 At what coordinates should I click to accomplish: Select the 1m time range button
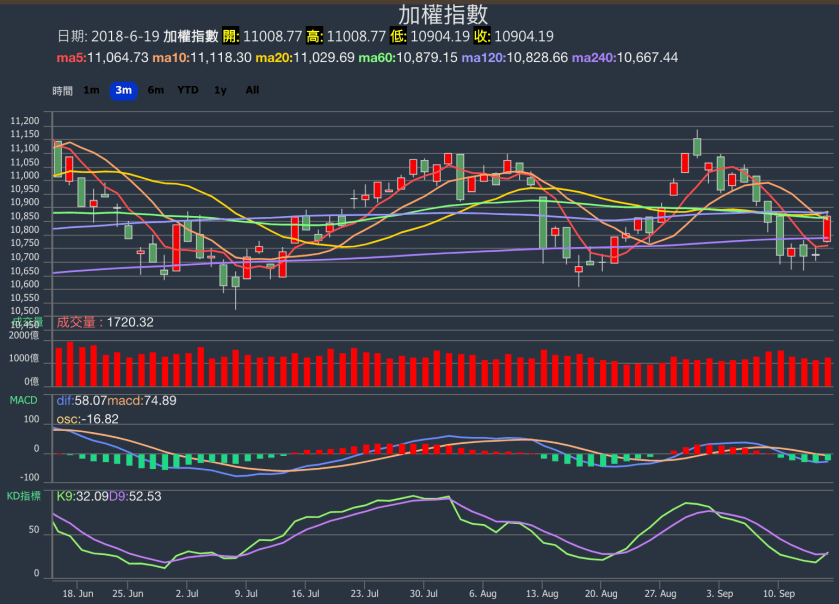coord(91,90)
